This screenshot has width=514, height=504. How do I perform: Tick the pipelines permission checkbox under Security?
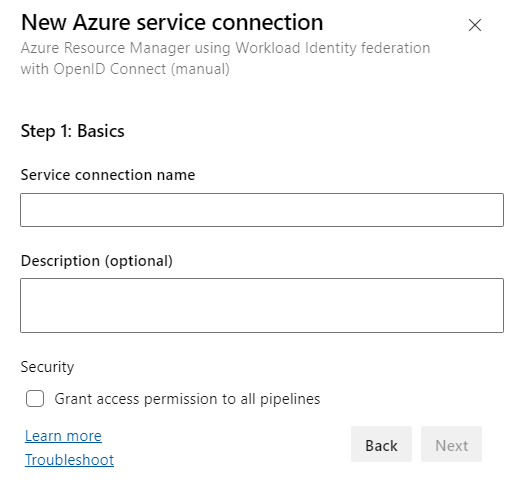point(35,399)
